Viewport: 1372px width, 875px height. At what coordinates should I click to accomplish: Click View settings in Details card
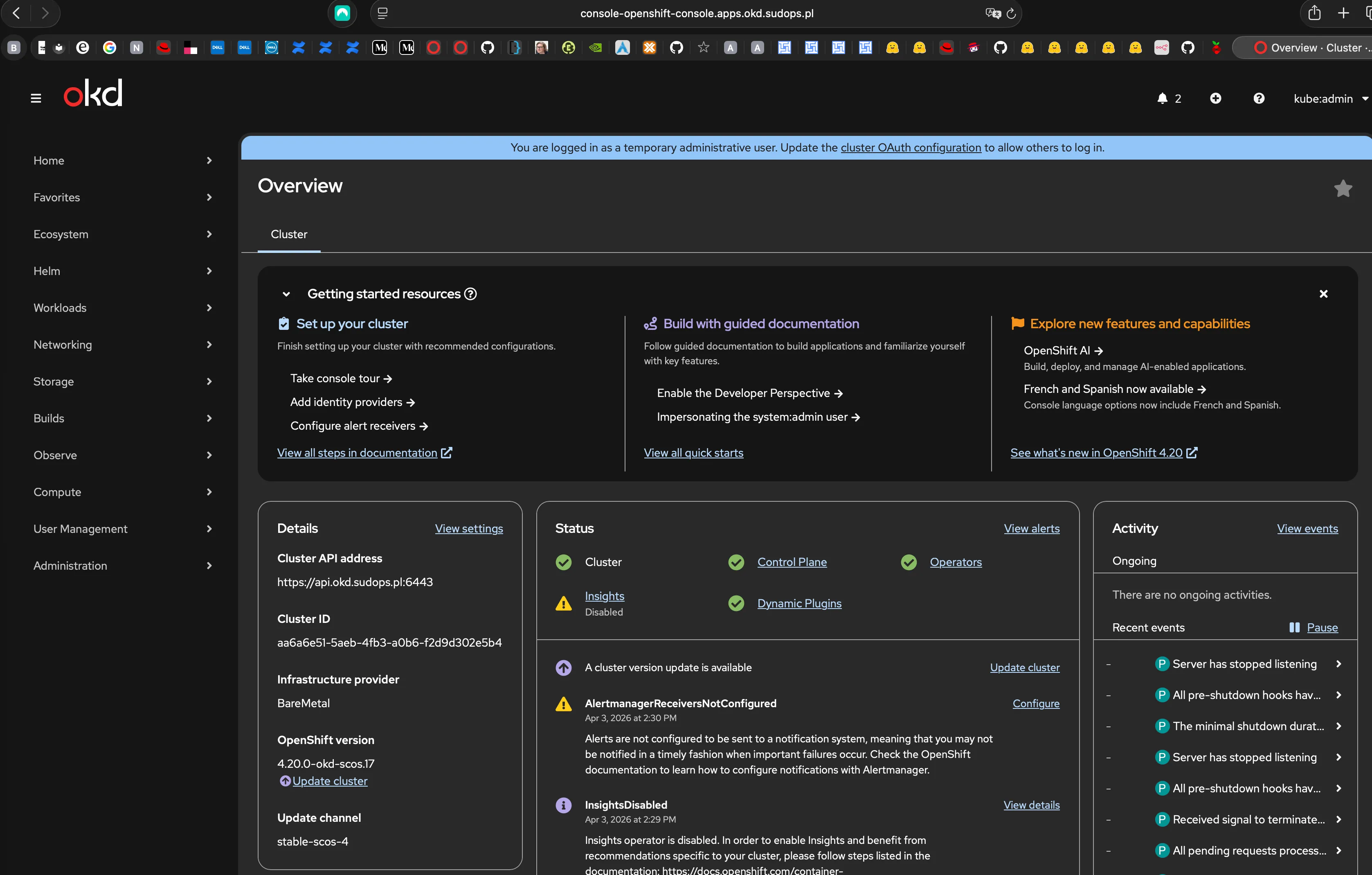tap(468, 529)
